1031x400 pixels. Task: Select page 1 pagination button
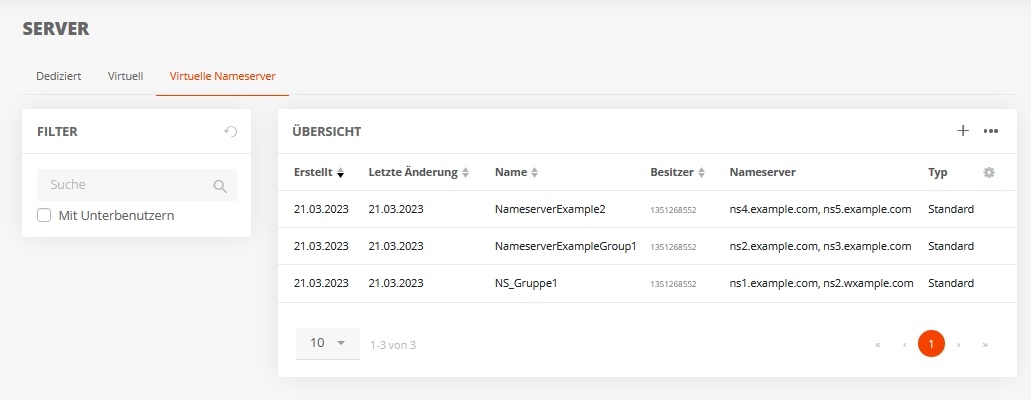[931, 344]
